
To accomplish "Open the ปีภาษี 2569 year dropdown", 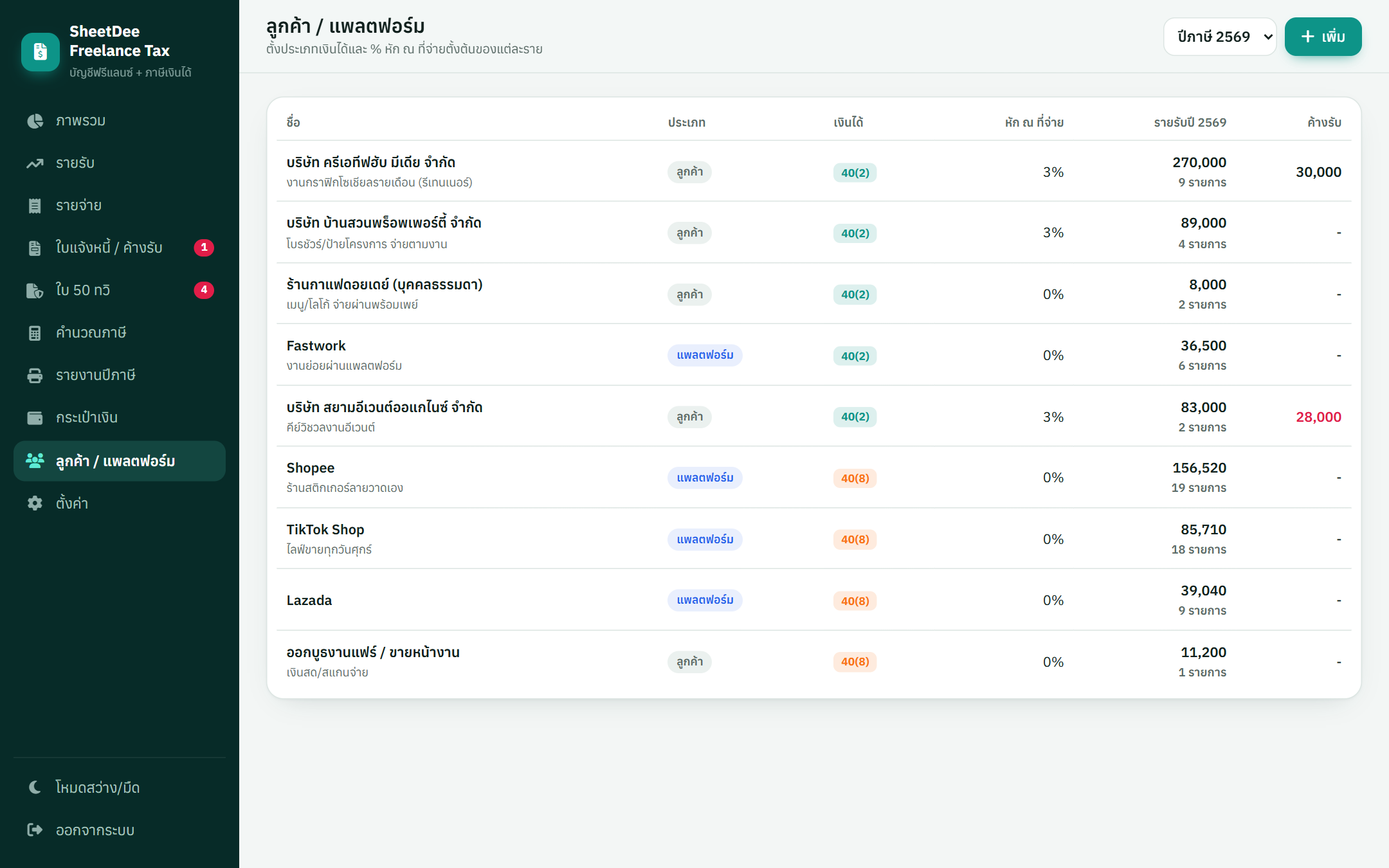I will click(x=1220, y=37).
